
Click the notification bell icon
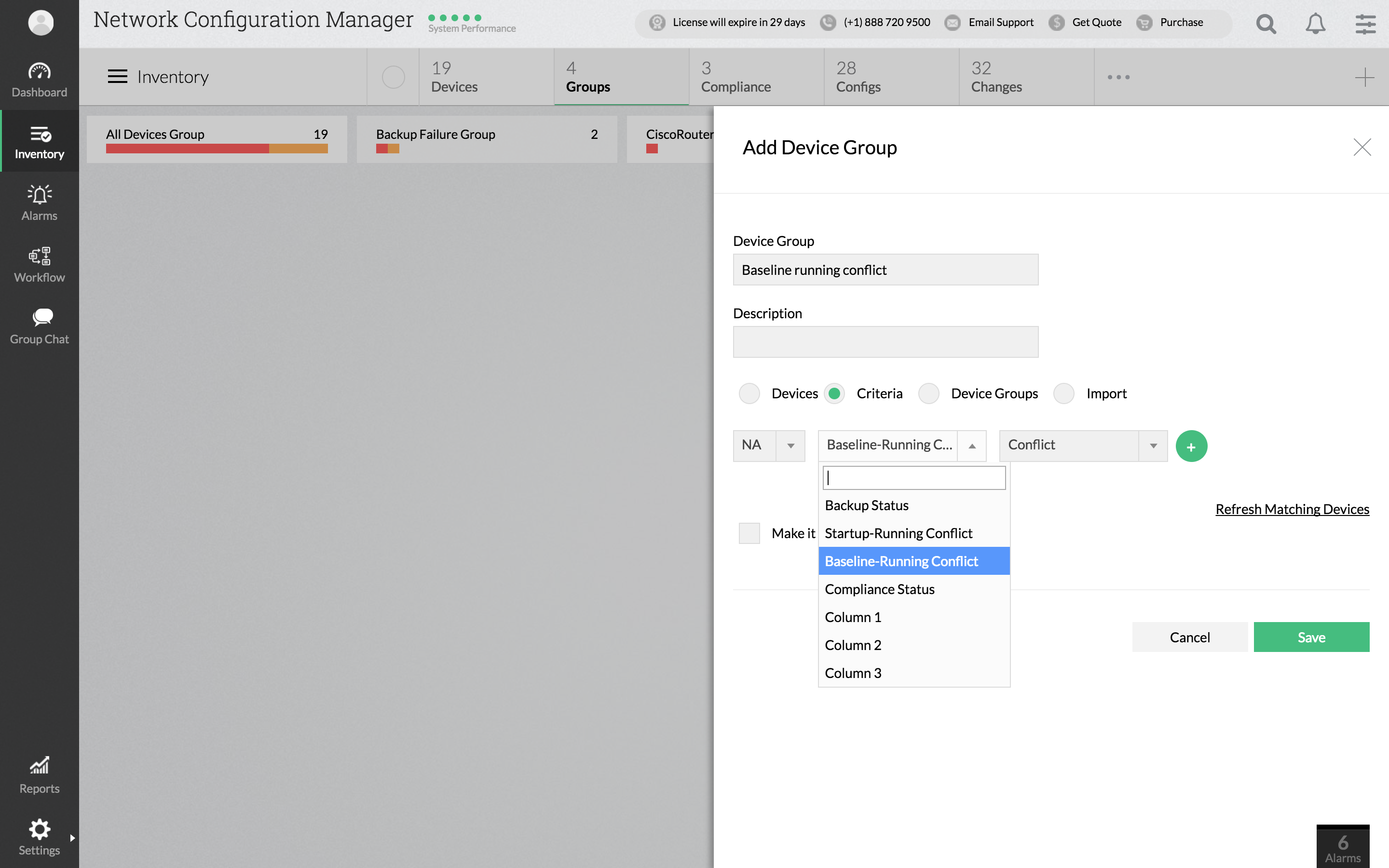(x=1315, y=24)
